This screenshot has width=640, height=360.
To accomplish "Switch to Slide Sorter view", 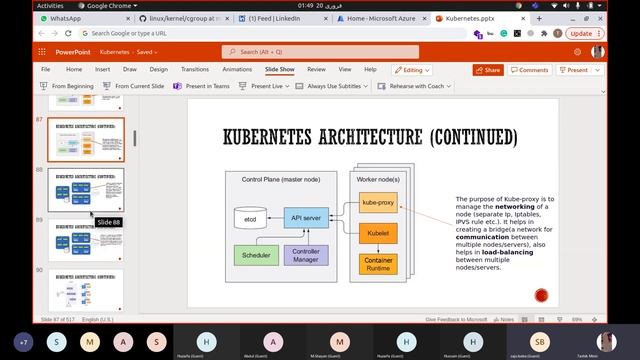I will pyautogui.click(x=541, y=319).
